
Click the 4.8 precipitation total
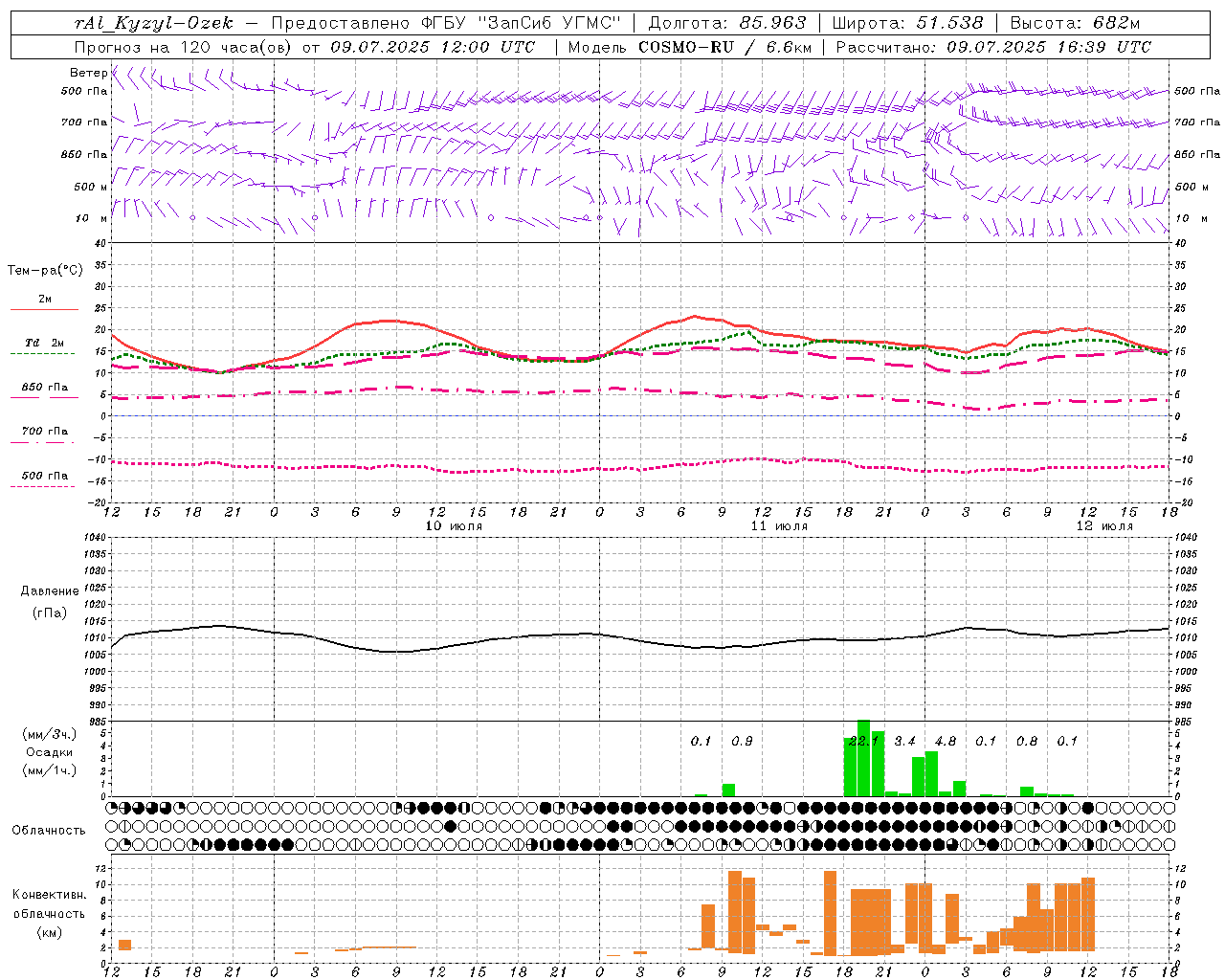tap(946, 742)
